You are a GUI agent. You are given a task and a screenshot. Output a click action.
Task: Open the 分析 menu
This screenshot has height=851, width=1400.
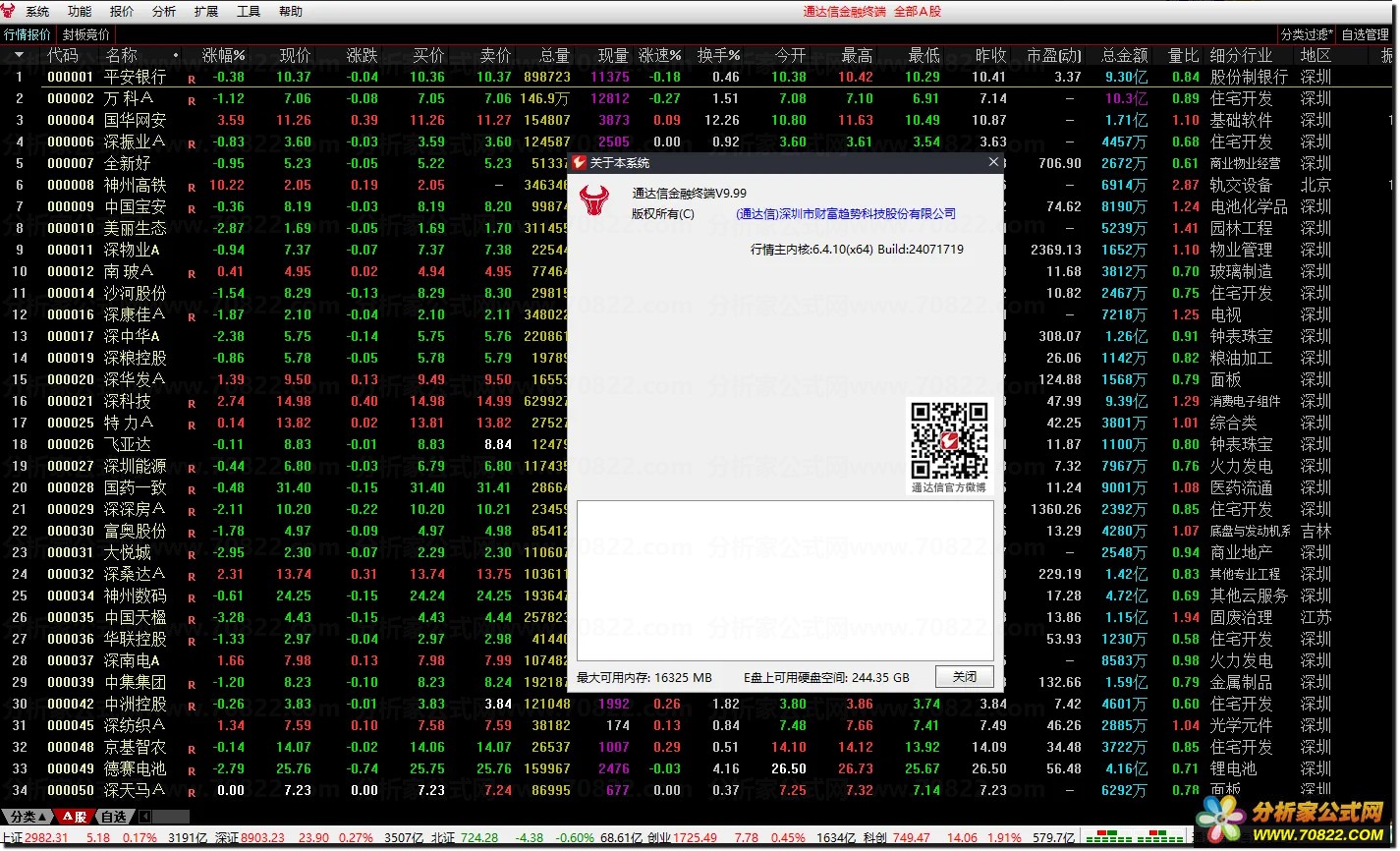pyautogui.click(x=164, y=12)
